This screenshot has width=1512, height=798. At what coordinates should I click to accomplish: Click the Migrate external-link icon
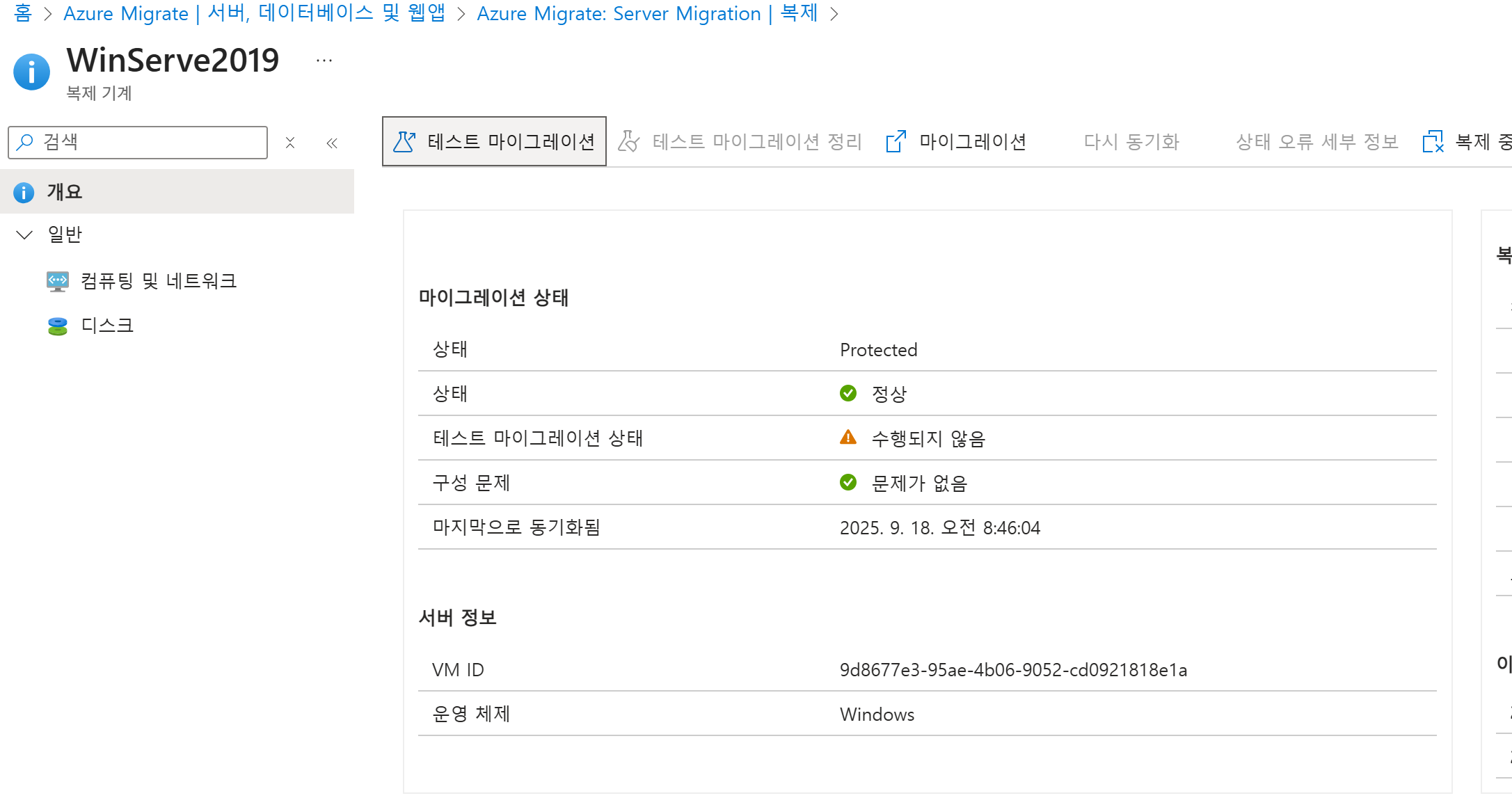[896, 142]
